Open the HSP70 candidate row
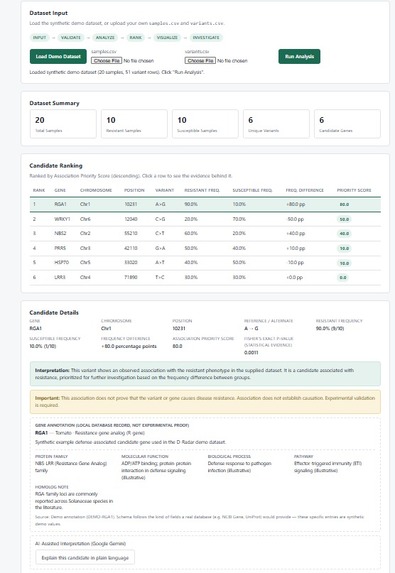395x573 pixels. [205, 263]
